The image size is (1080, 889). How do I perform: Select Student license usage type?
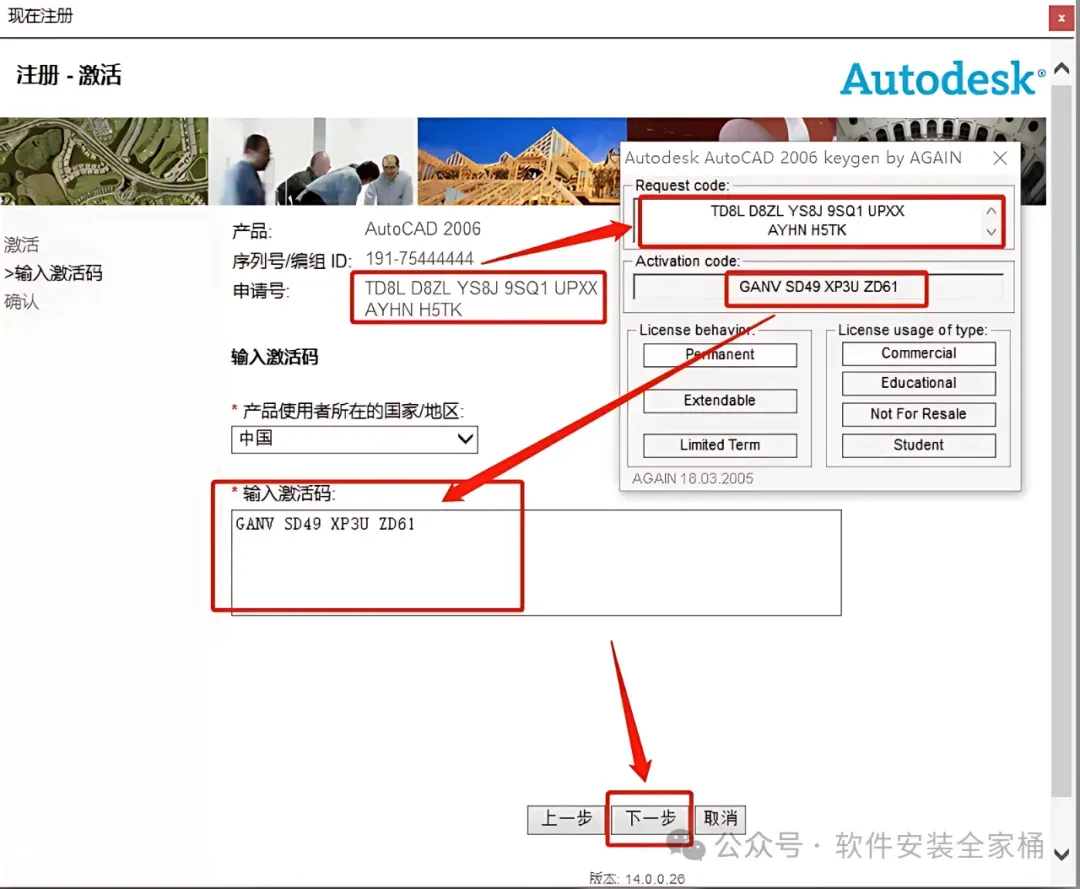click(919, 446)
